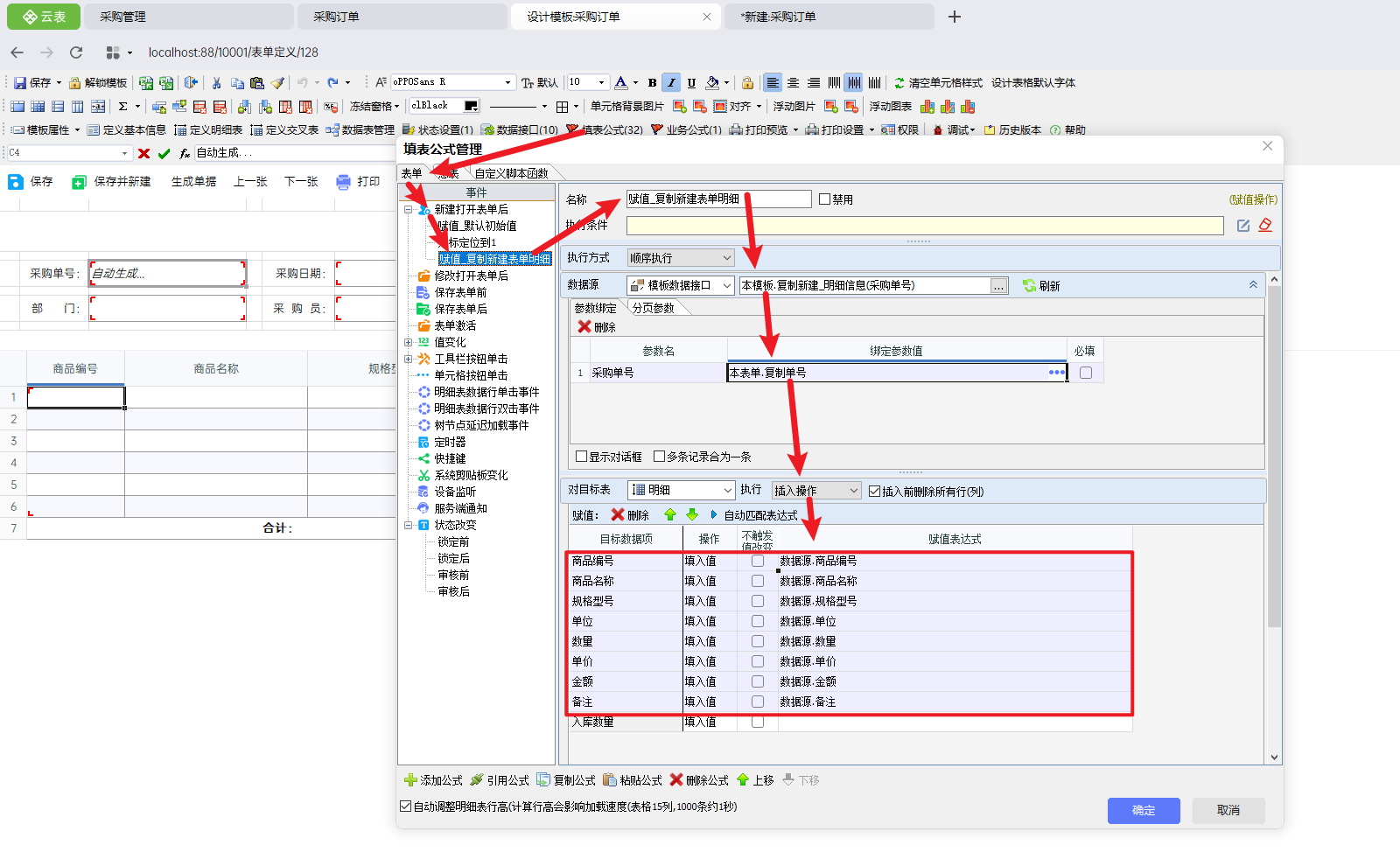Screen dimensions: 1400x859
Task: Click the 刷新 refresh data source icon
Action: pos(1030,286)
